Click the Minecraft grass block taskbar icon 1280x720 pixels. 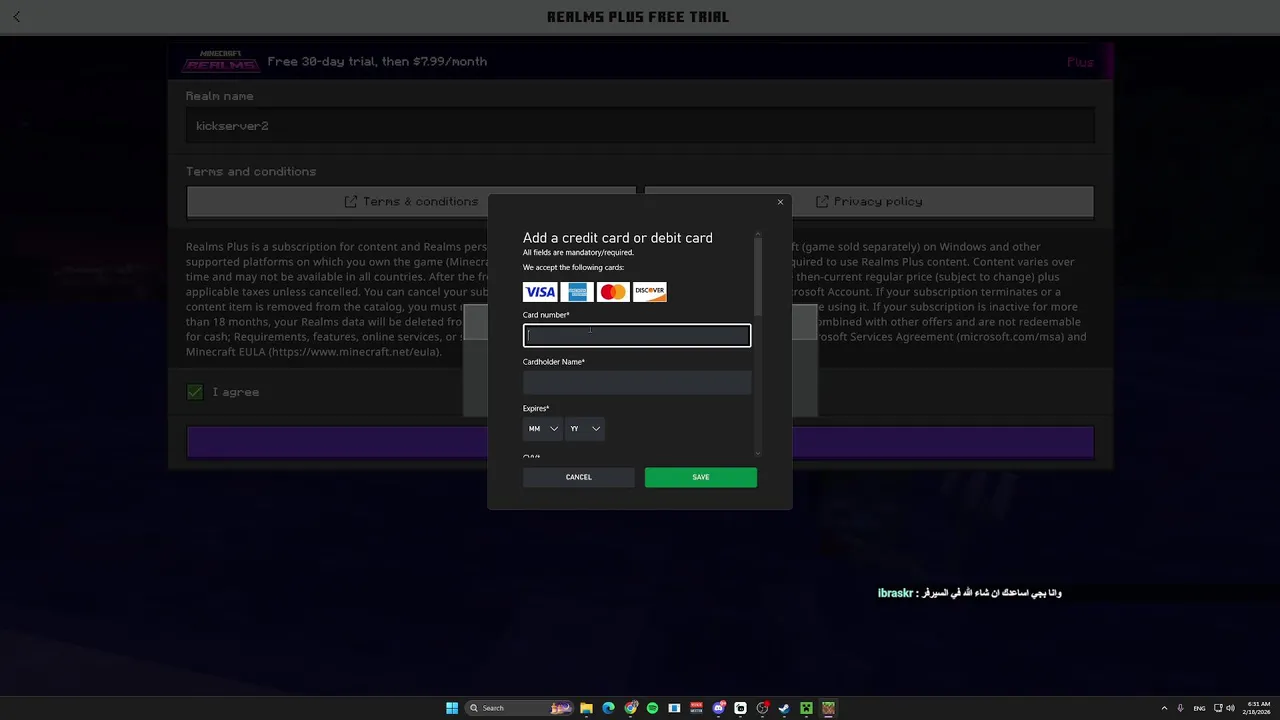(x=828, y=708)
